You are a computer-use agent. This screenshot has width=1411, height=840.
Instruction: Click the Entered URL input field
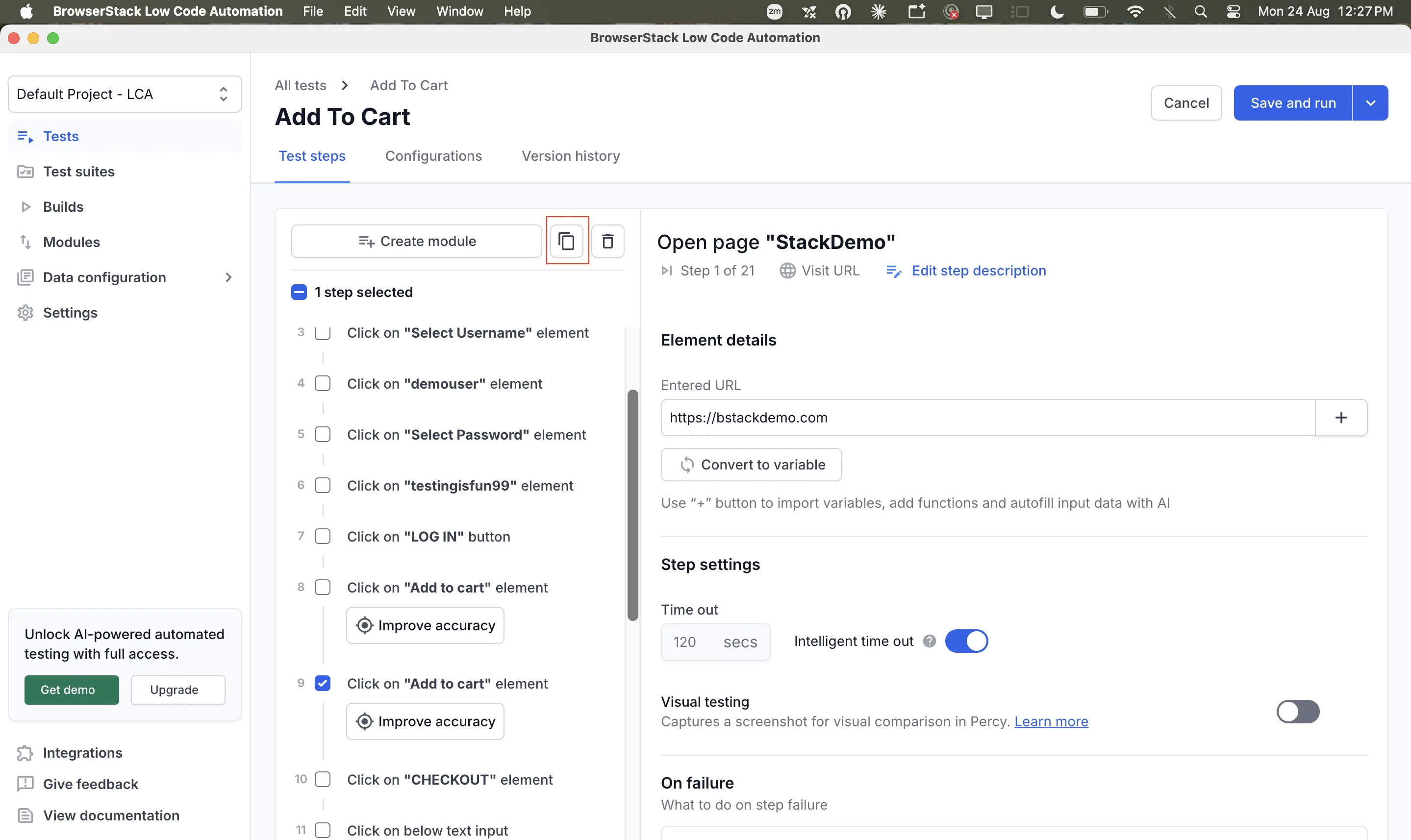coord(988,418)
